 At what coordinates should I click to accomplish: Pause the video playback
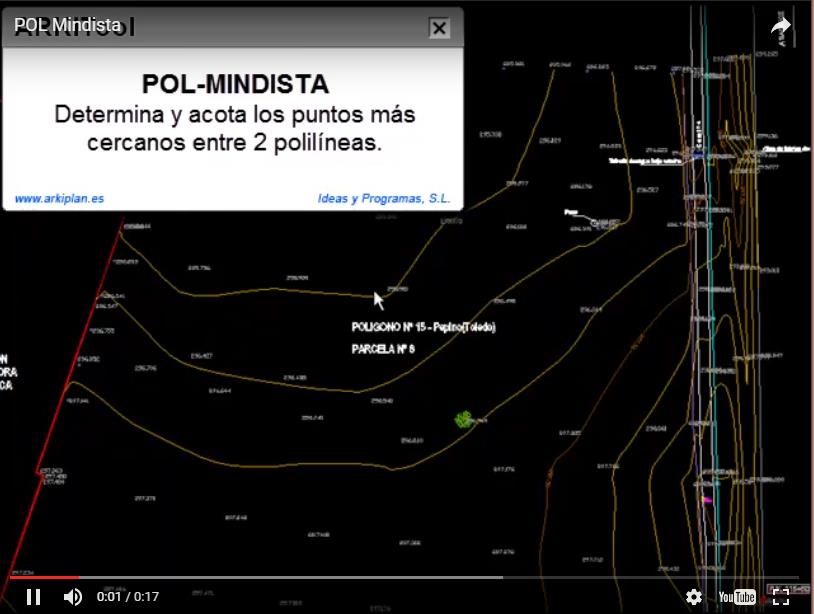(33, 597)
